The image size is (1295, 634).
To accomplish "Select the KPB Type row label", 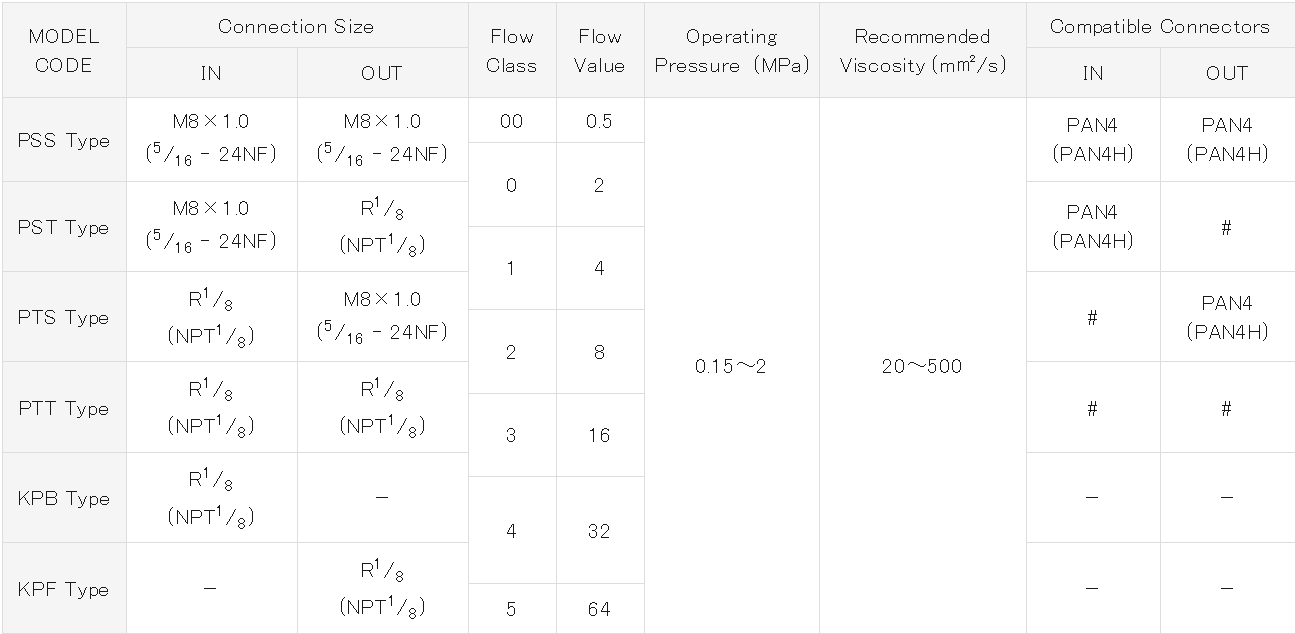I will (63, 498).
